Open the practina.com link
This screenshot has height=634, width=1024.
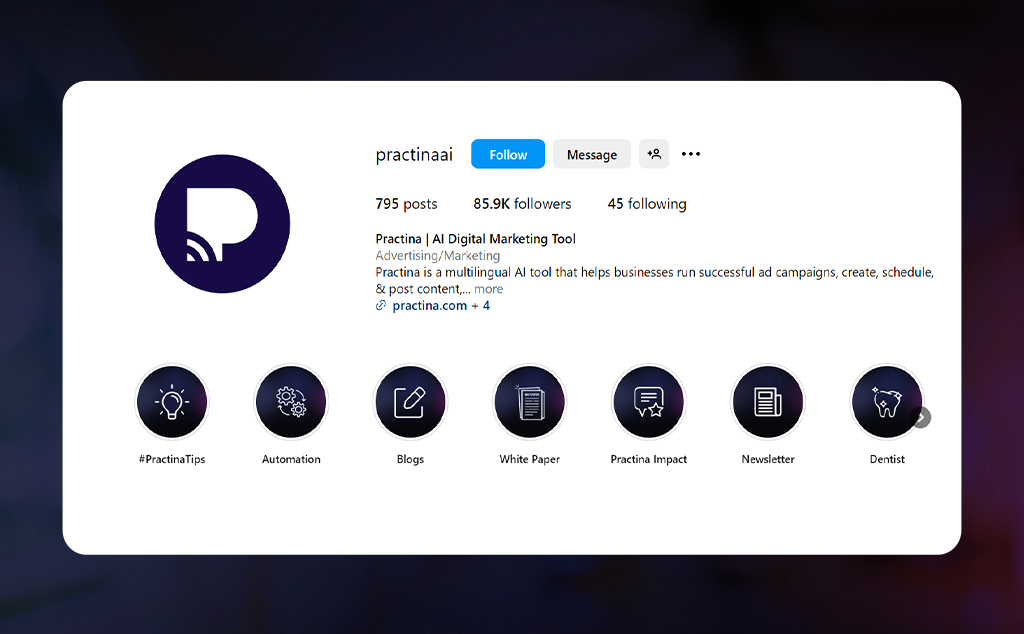tap(429, 306)
